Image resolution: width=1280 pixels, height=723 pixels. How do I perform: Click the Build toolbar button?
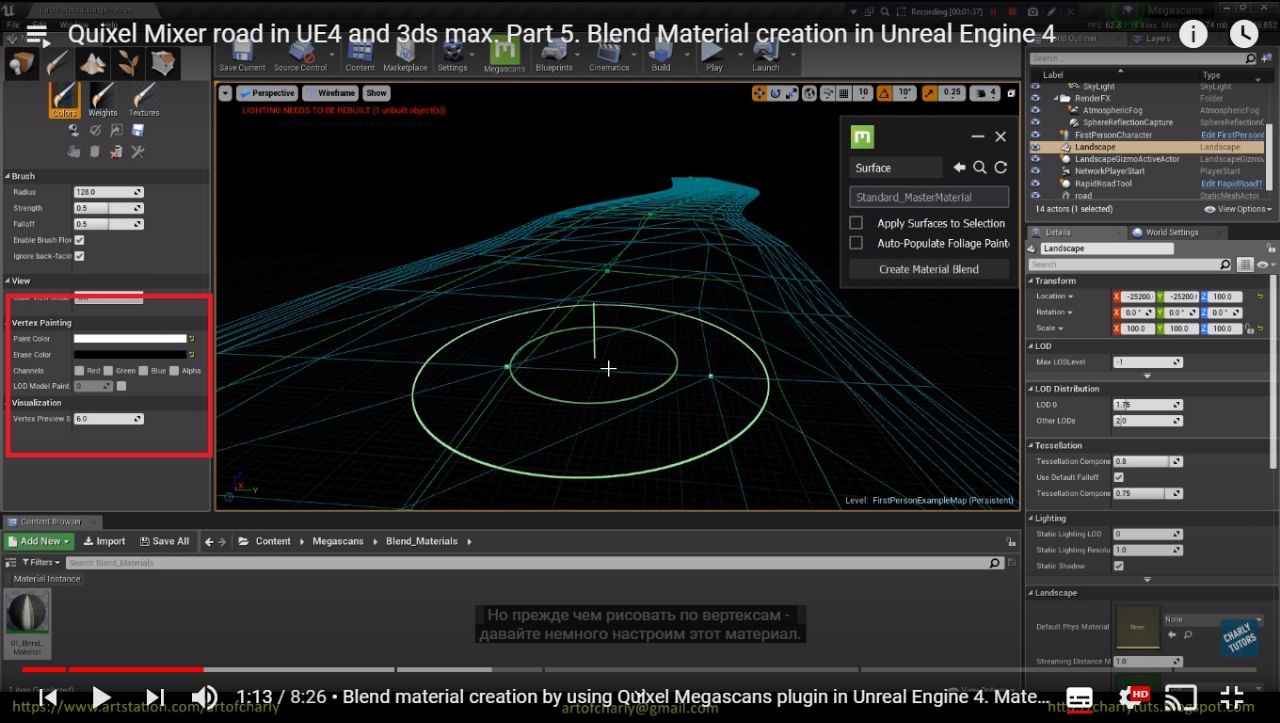(x=660, y=56)
